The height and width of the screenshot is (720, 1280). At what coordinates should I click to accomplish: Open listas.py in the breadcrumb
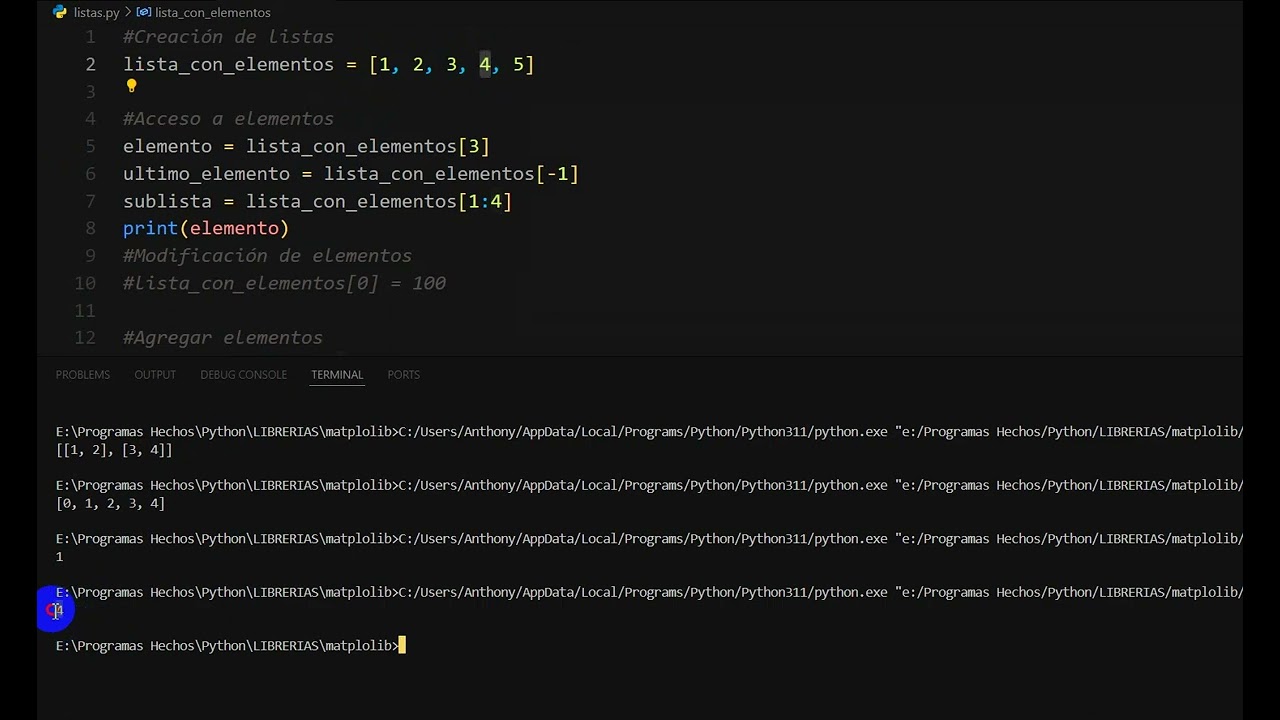(x=96, y=12)
